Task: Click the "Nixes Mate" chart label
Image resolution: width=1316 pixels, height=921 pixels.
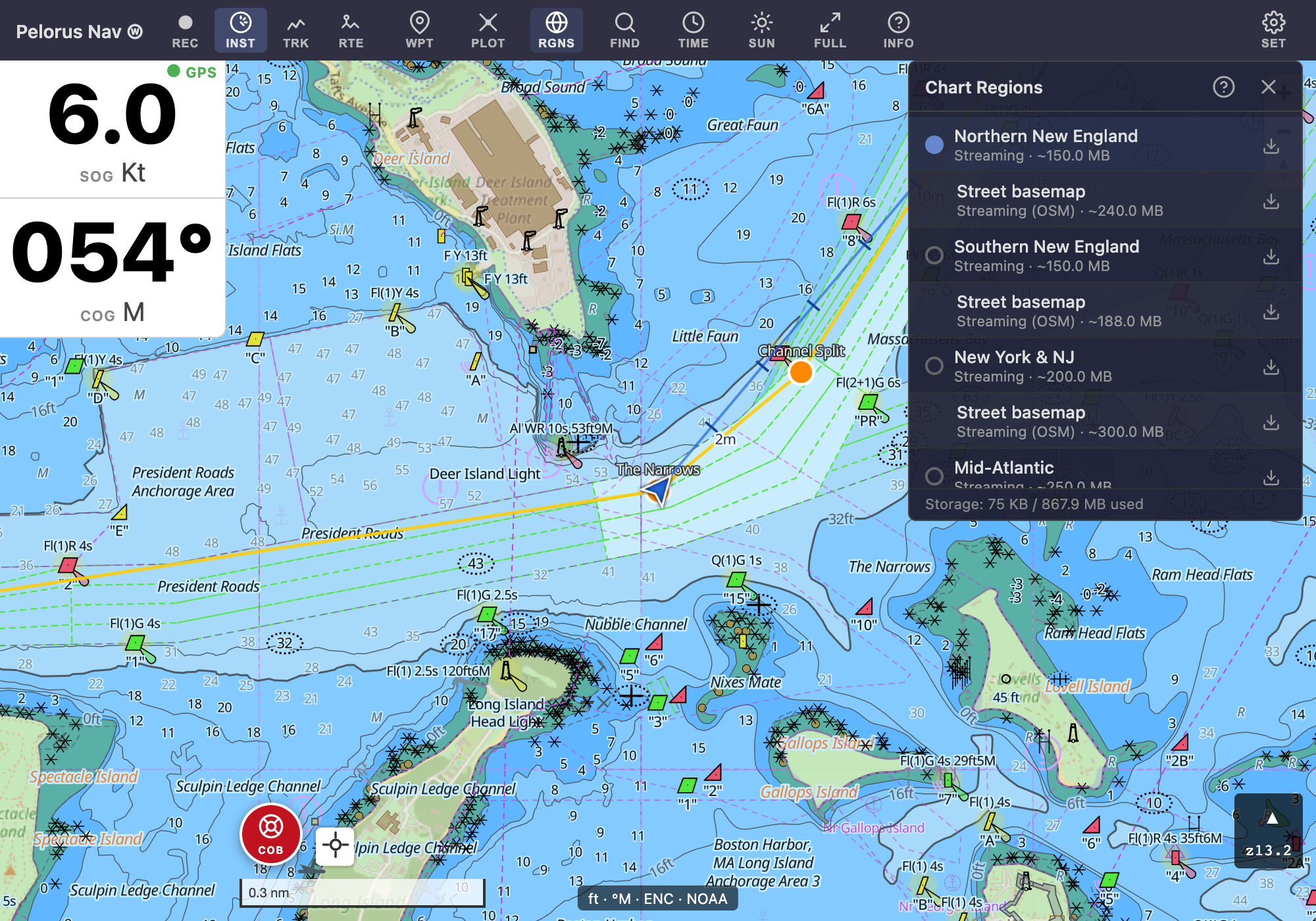Action: [746, 682]
